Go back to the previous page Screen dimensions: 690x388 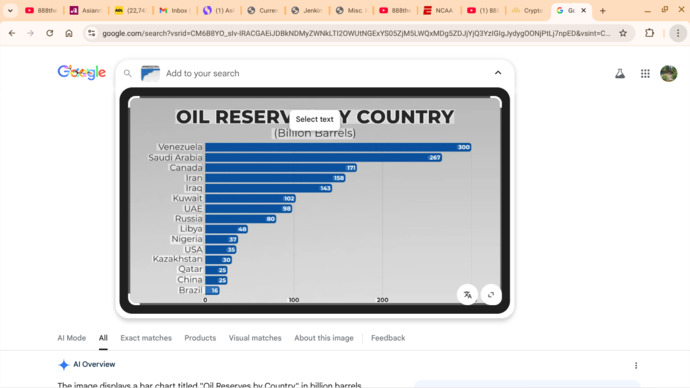[12, 33]
